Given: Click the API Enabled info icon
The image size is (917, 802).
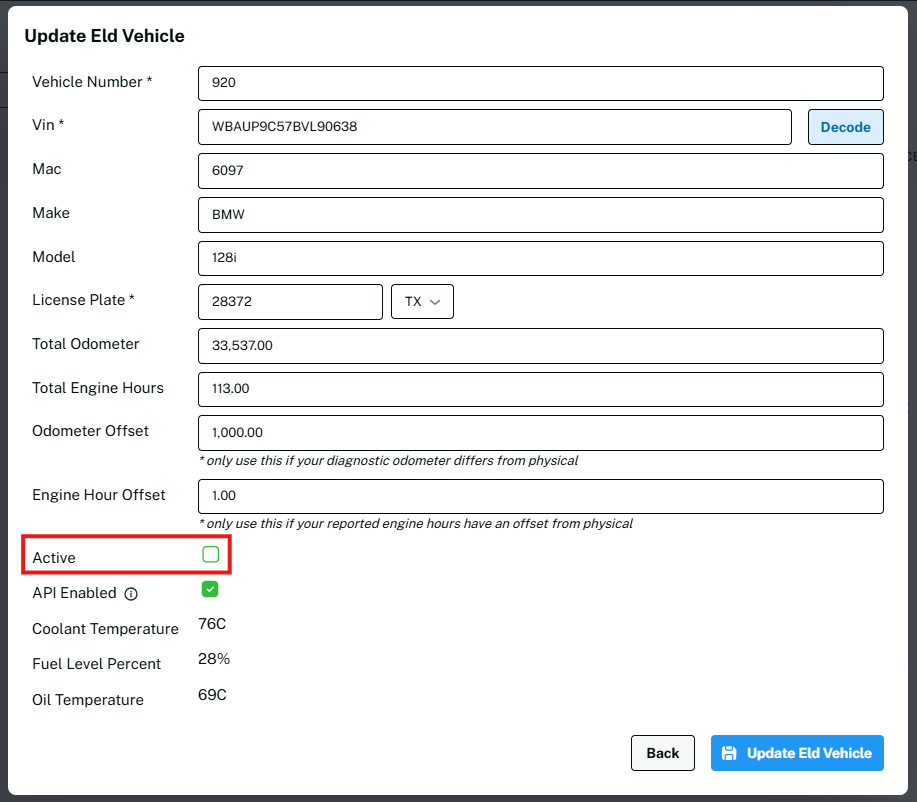Looking at the screenshot, I should [x=131, y=594].
